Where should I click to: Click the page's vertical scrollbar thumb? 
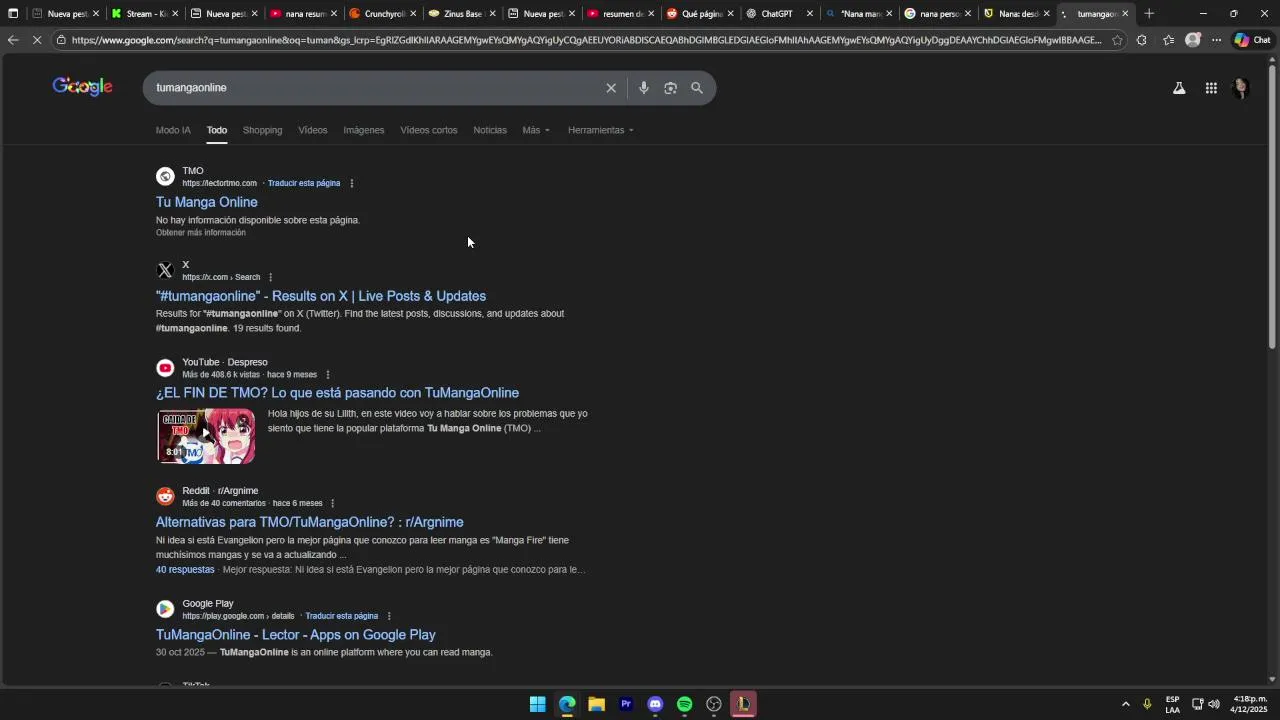point(1272,205)
